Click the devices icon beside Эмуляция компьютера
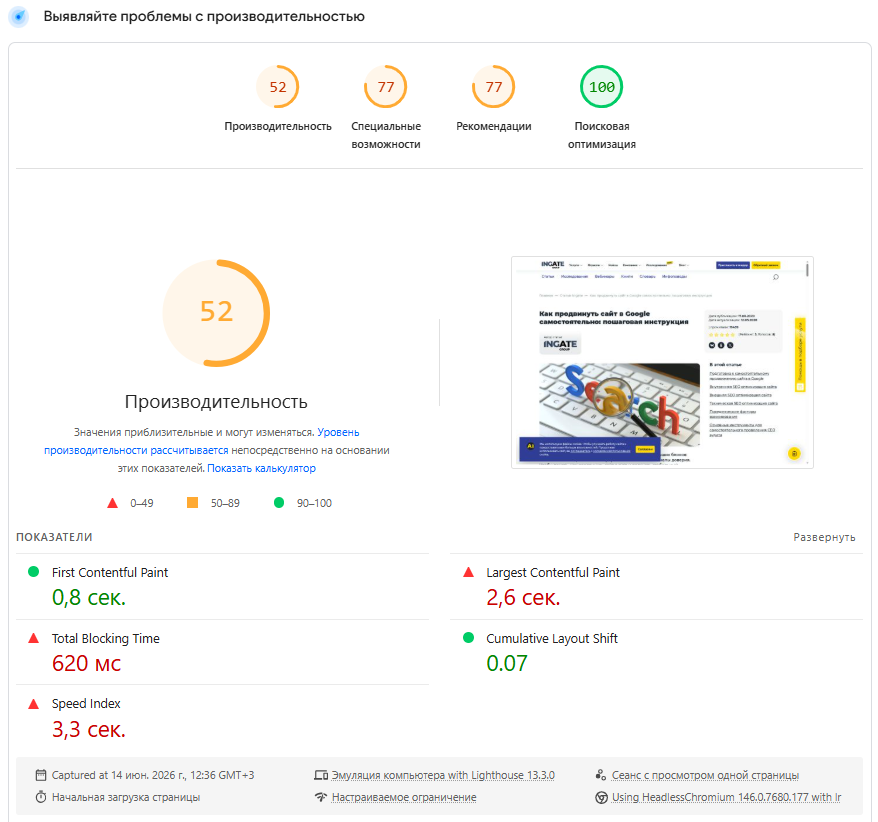The image size is (878, 822). [x=321, y=775]
